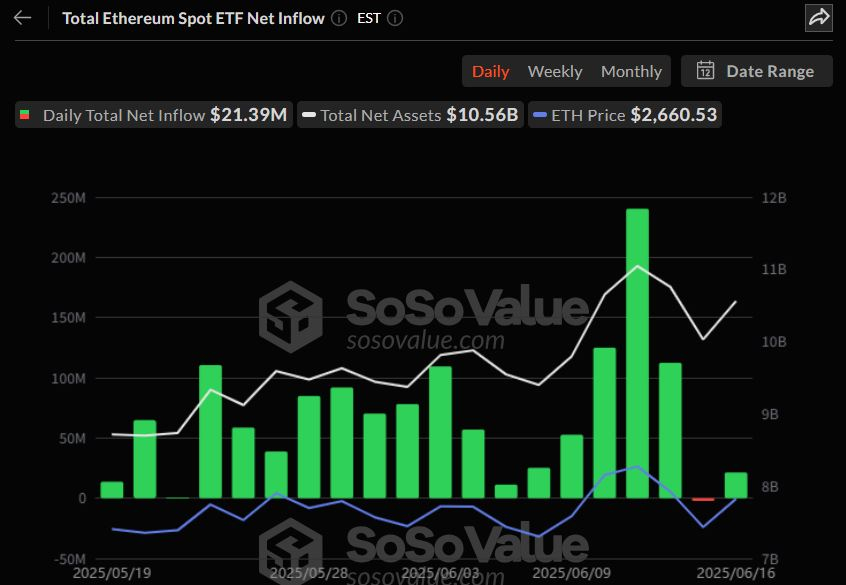Click the blue ETH Price swatch

[540, 115]
